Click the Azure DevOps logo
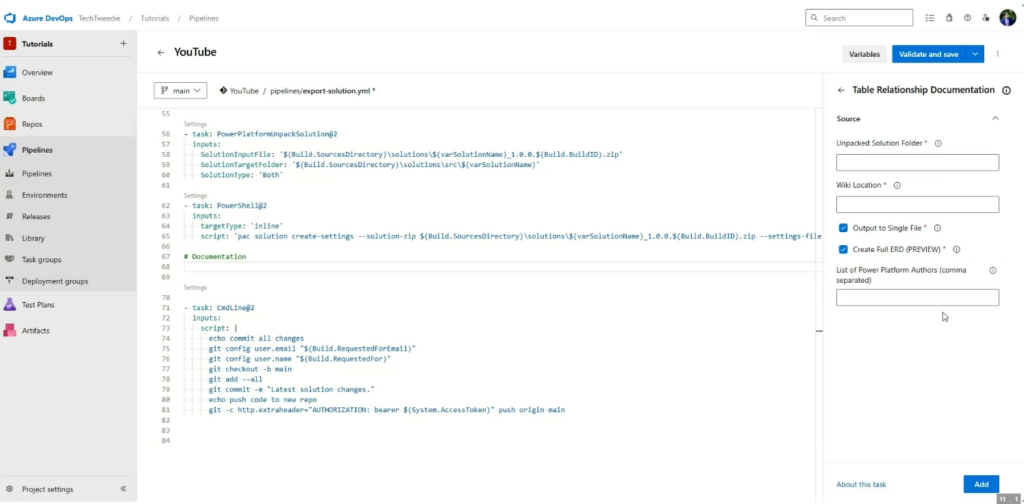The width and height of the screenshot is (1024, 504). 10,18
